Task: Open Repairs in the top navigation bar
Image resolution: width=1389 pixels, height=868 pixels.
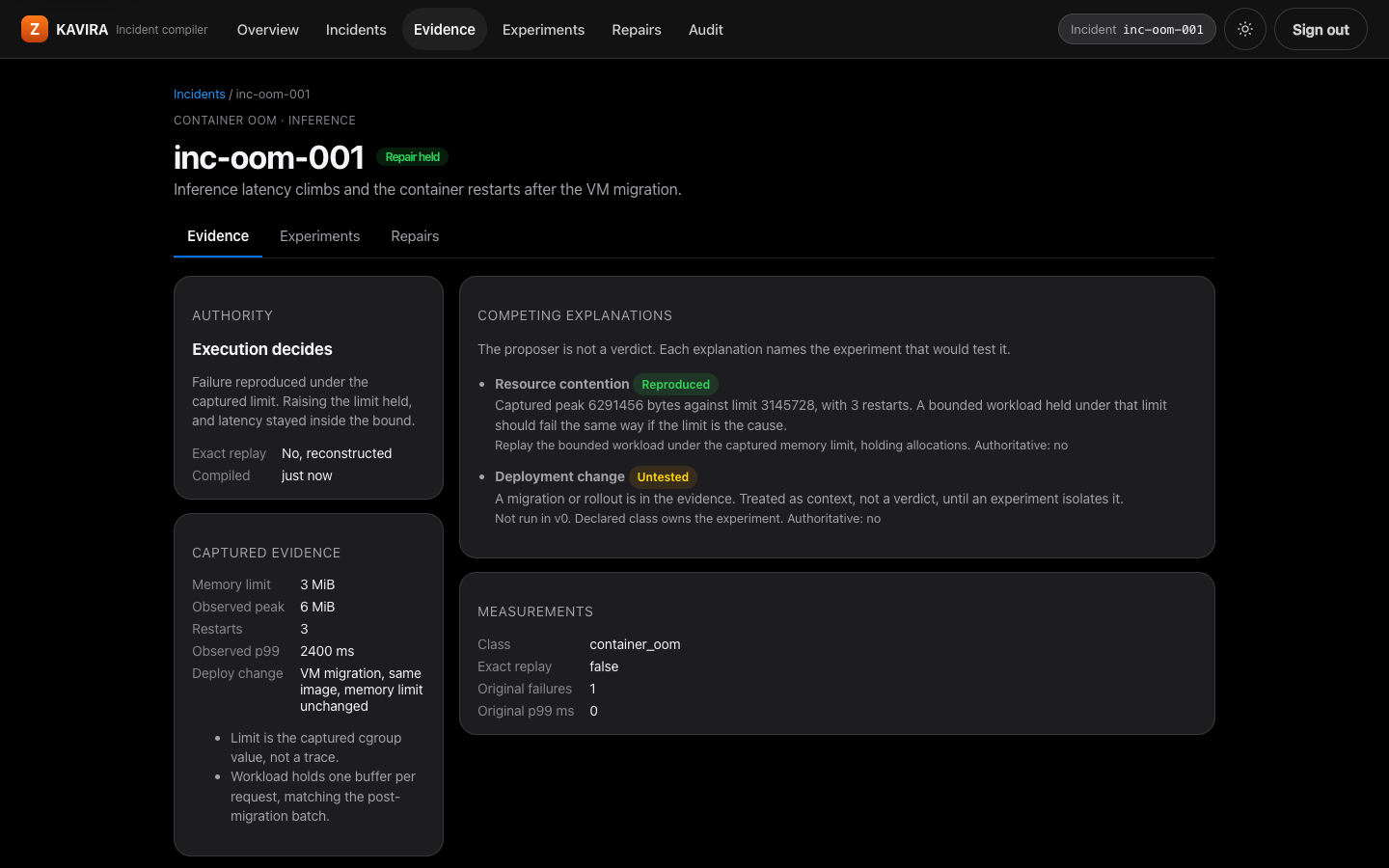Action: [637, 29]
